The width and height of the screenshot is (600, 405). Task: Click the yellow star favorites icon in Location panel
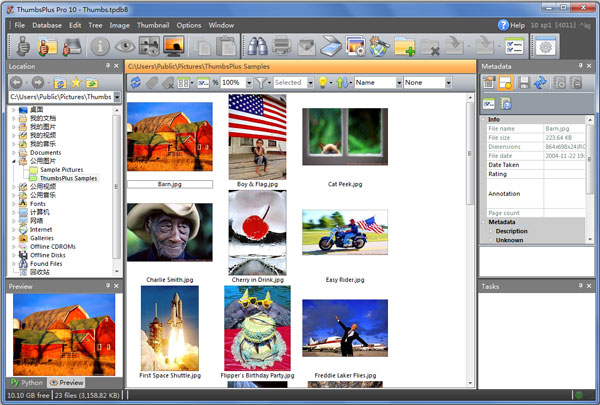[76, 82]
